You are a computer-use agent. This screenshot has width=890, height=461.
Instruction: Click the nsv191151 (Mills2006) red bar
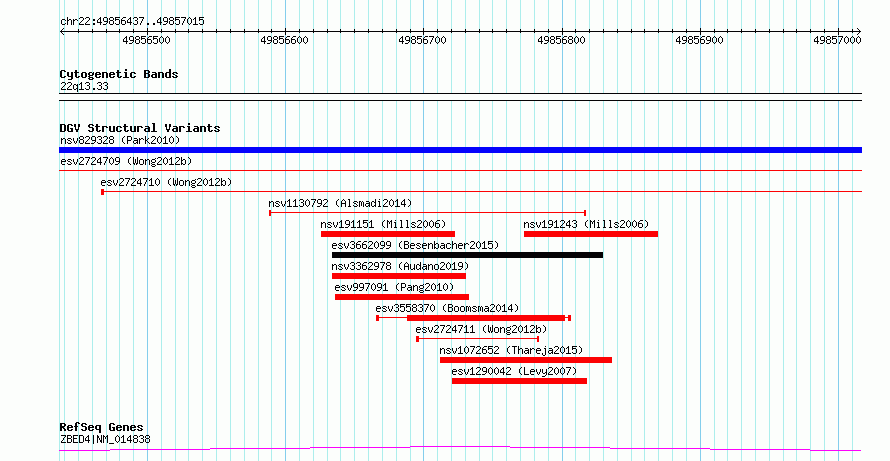[388, 234]
